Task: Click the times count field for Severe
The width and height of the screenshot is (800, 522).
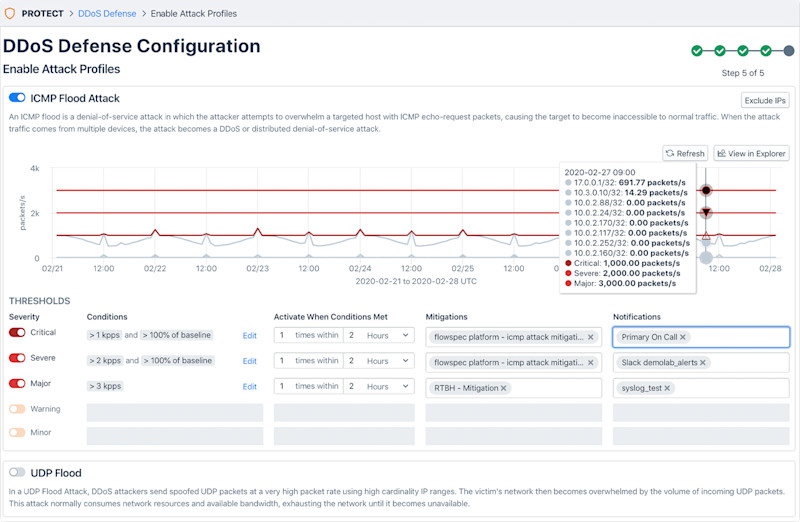Action: point(283,361)
